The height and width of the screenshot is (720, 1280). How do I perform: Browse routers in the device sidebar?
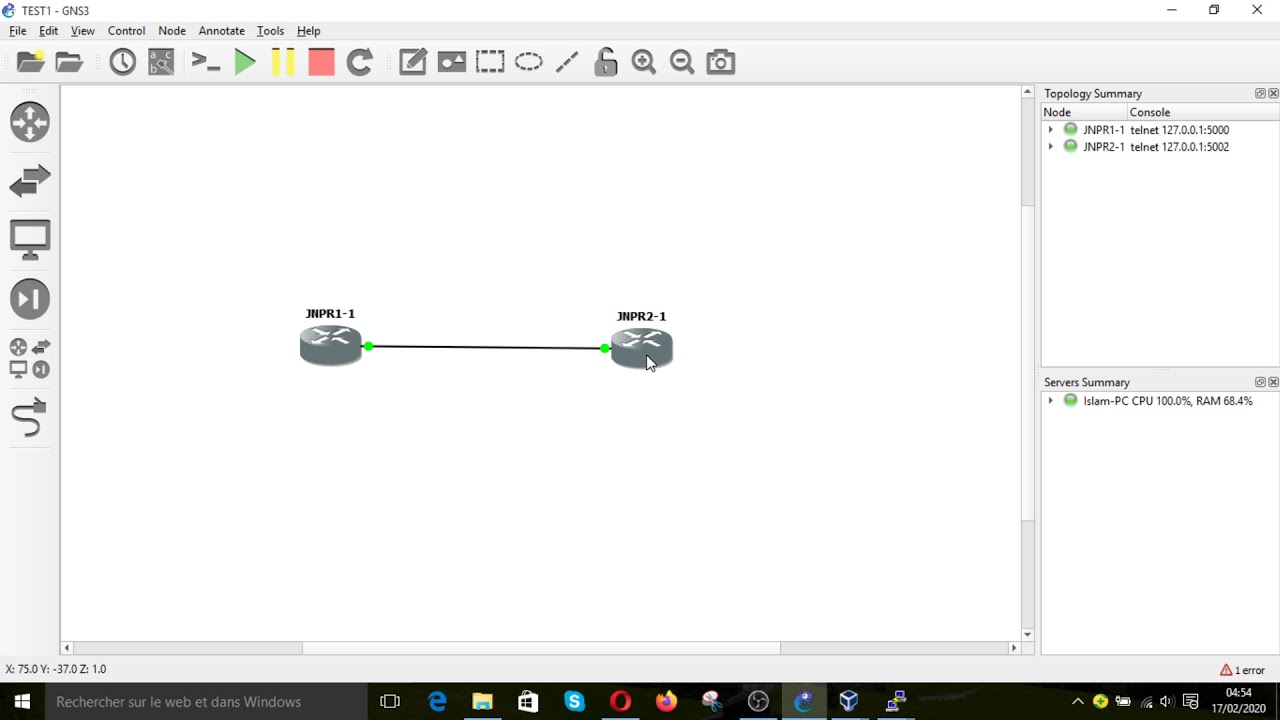[x=30, y=122]
